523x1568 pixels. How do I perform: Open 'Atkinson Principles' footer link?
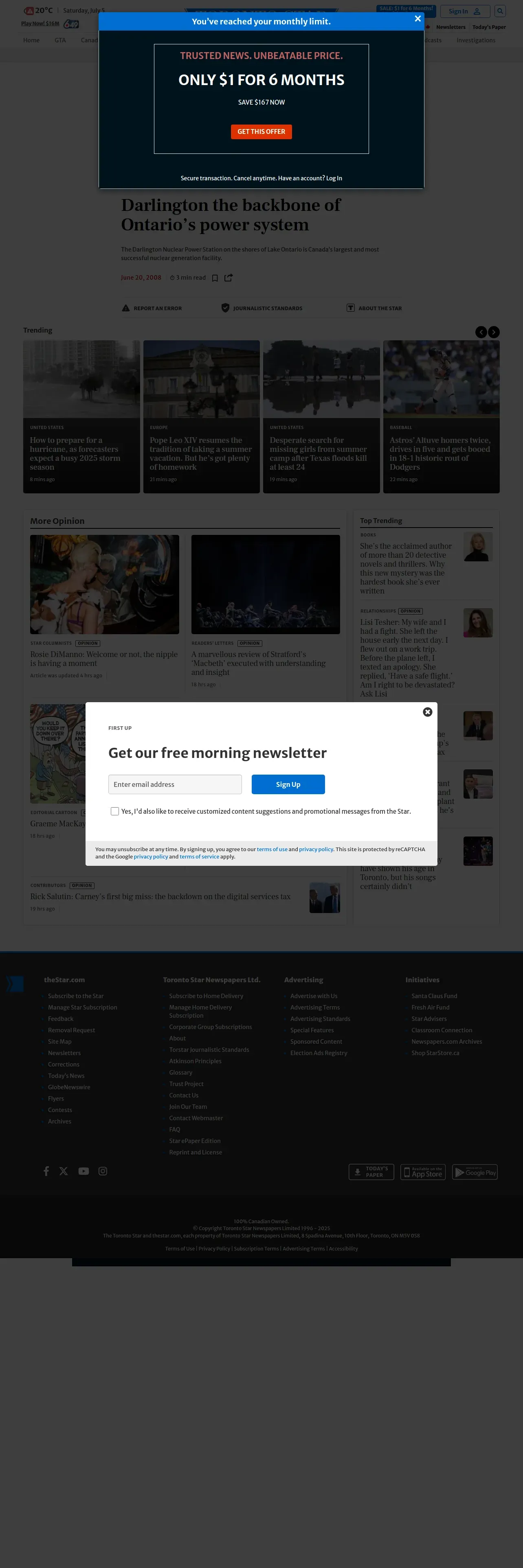pos(195,1061)
